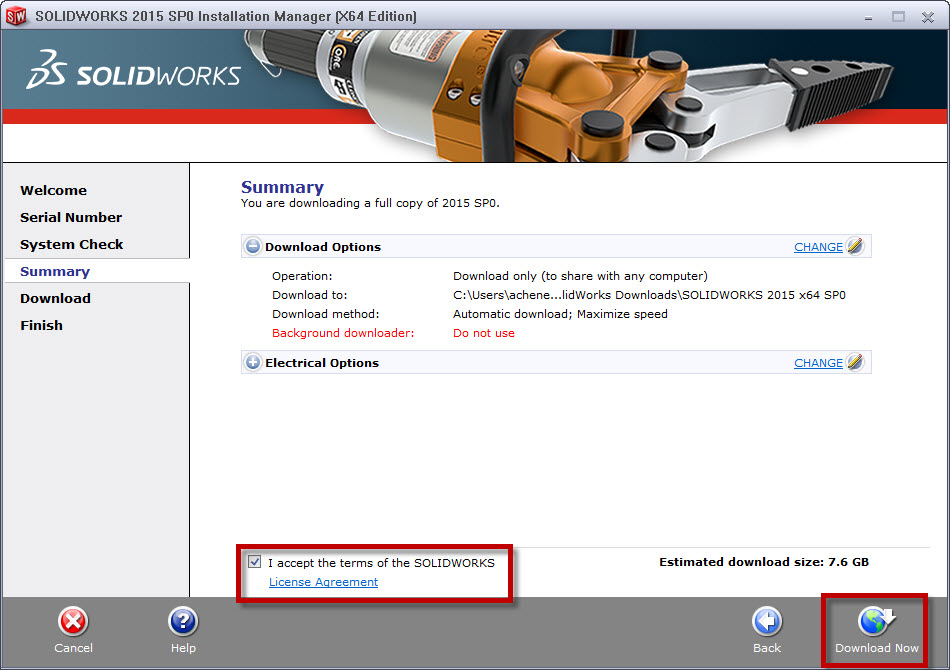Click the Back text label
This screenshot has width=950, height=670.
tap(767, 648)
